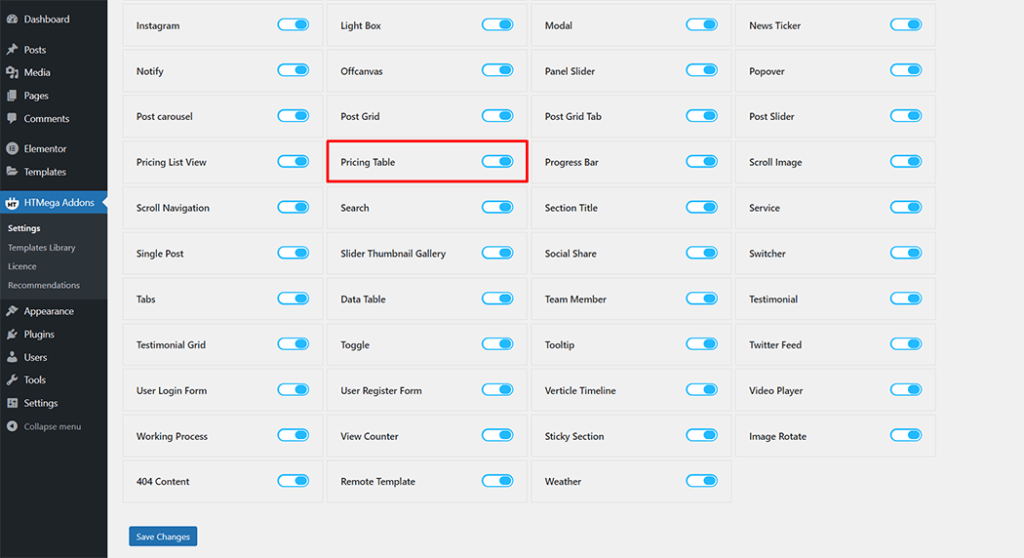Viewport: 1024px width, 558px height.
Task: Click the Pages icon in sidebar
Action: [x=12, y=95]
